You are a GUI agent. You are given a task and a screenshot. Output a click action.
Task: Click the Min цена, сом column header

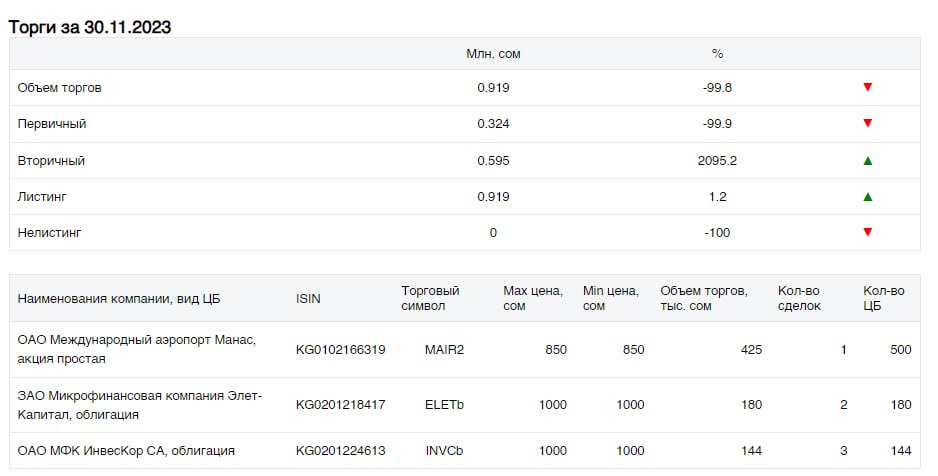(611, 298)
